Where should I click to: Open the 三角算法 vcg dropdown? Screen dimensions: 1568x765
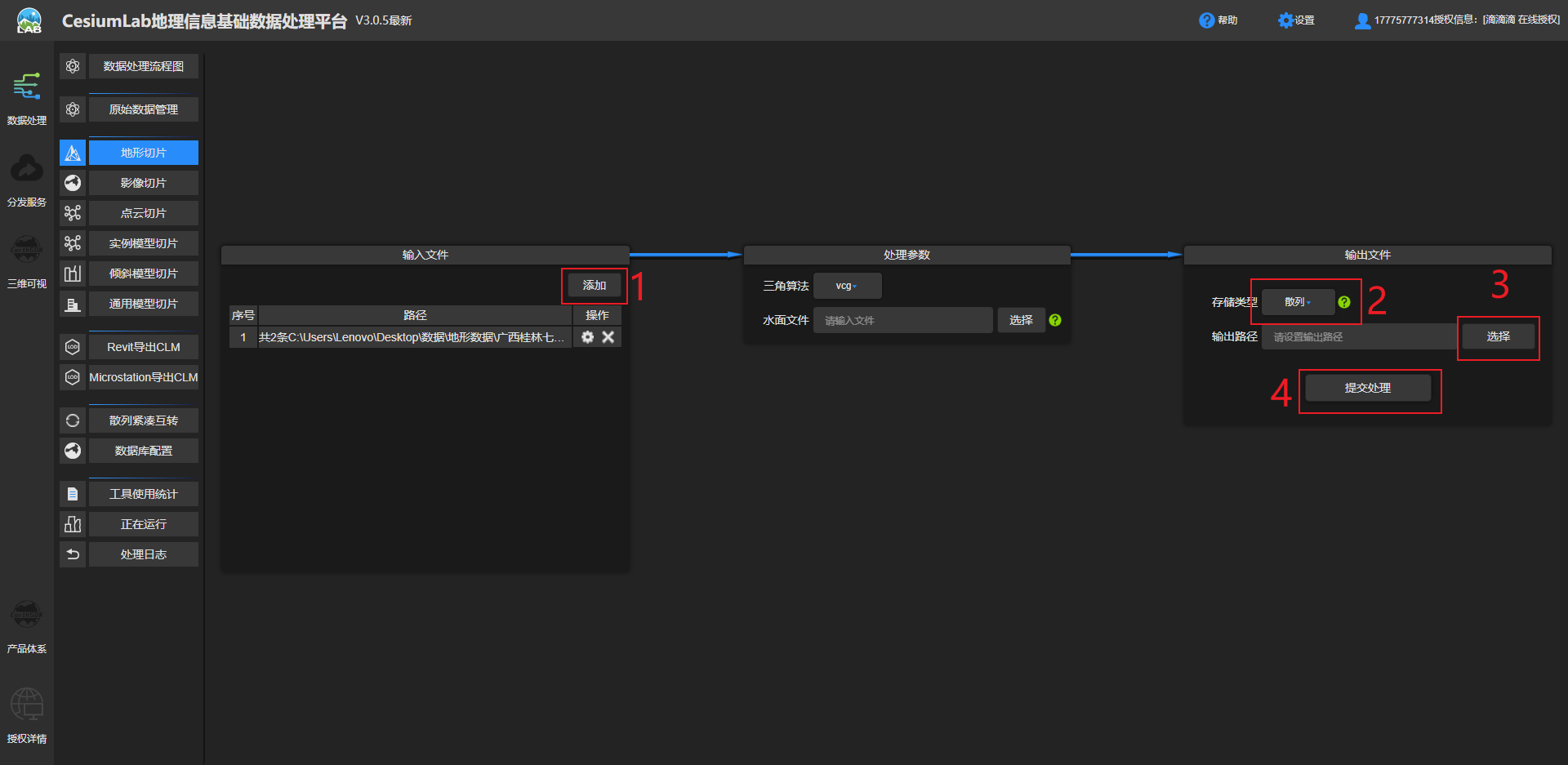click(848, 286)
